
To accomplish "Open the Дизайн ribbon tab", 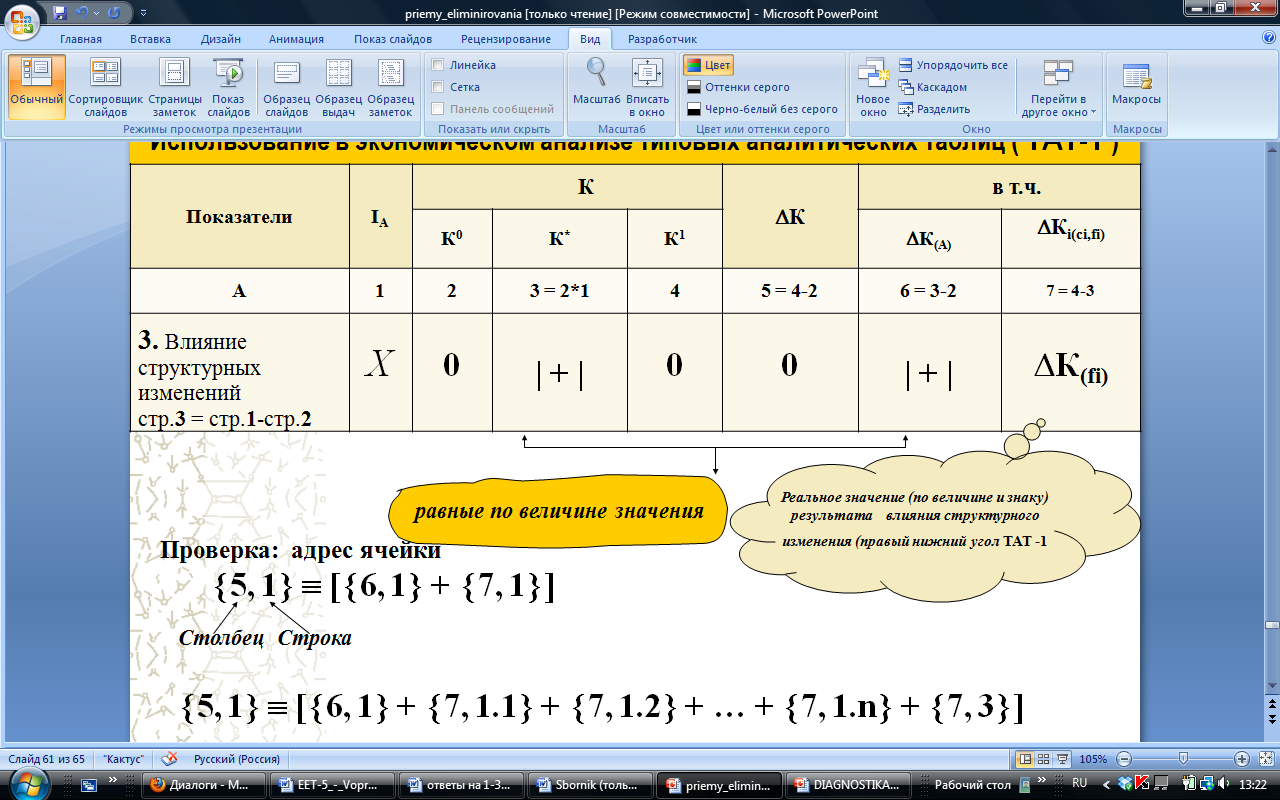I will point(220,39).
